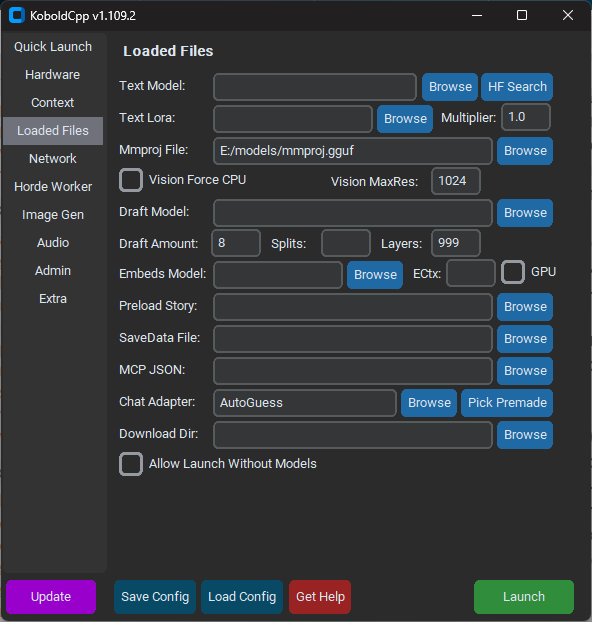The height and width of the screenshot is (622, 592).
Task: Click Pick Premade chat adapter
Action: [507, 403]
